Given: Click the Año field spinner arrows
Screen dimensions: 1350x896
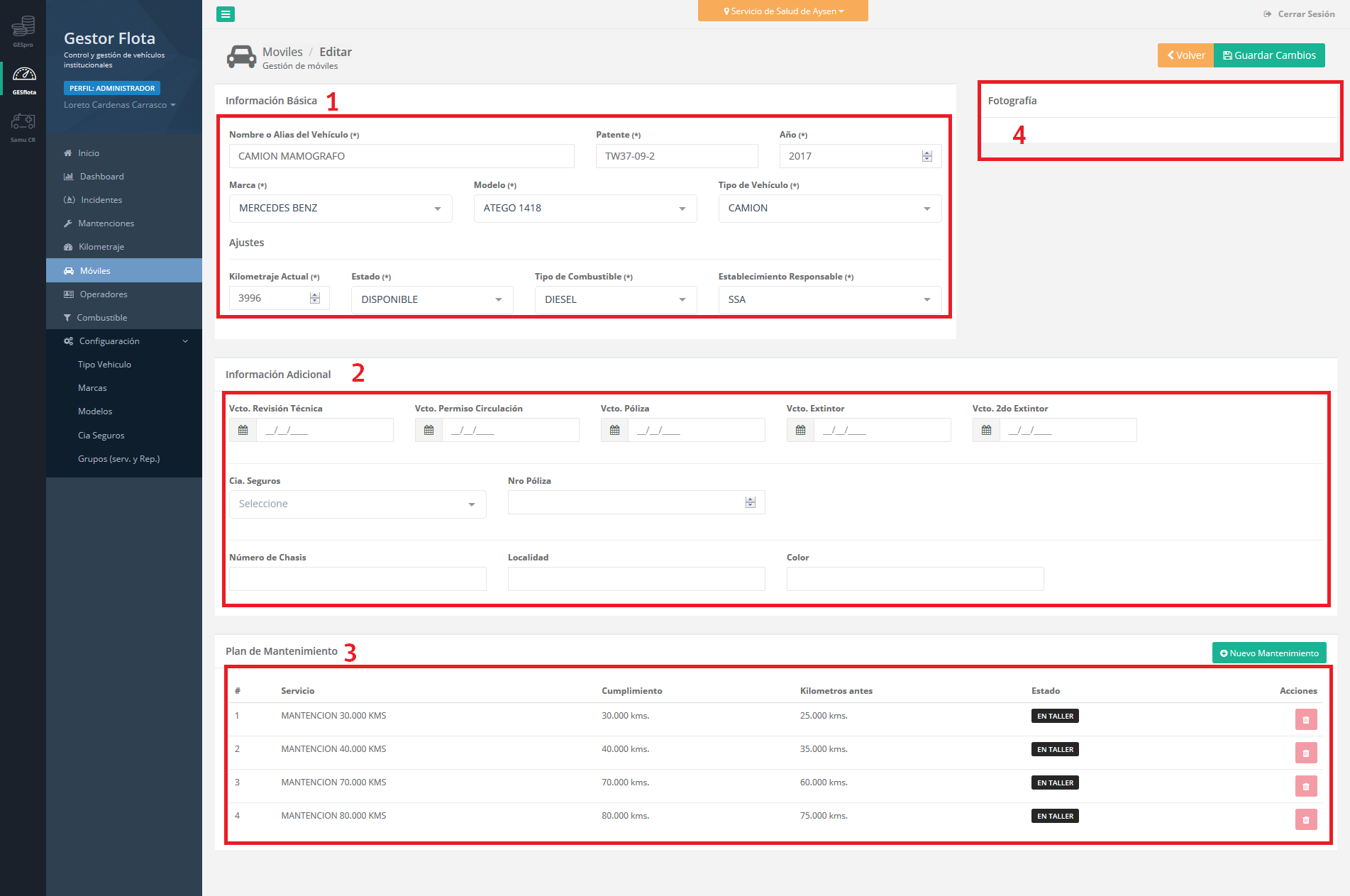Looking at the screenshot, I should (926, 156).
